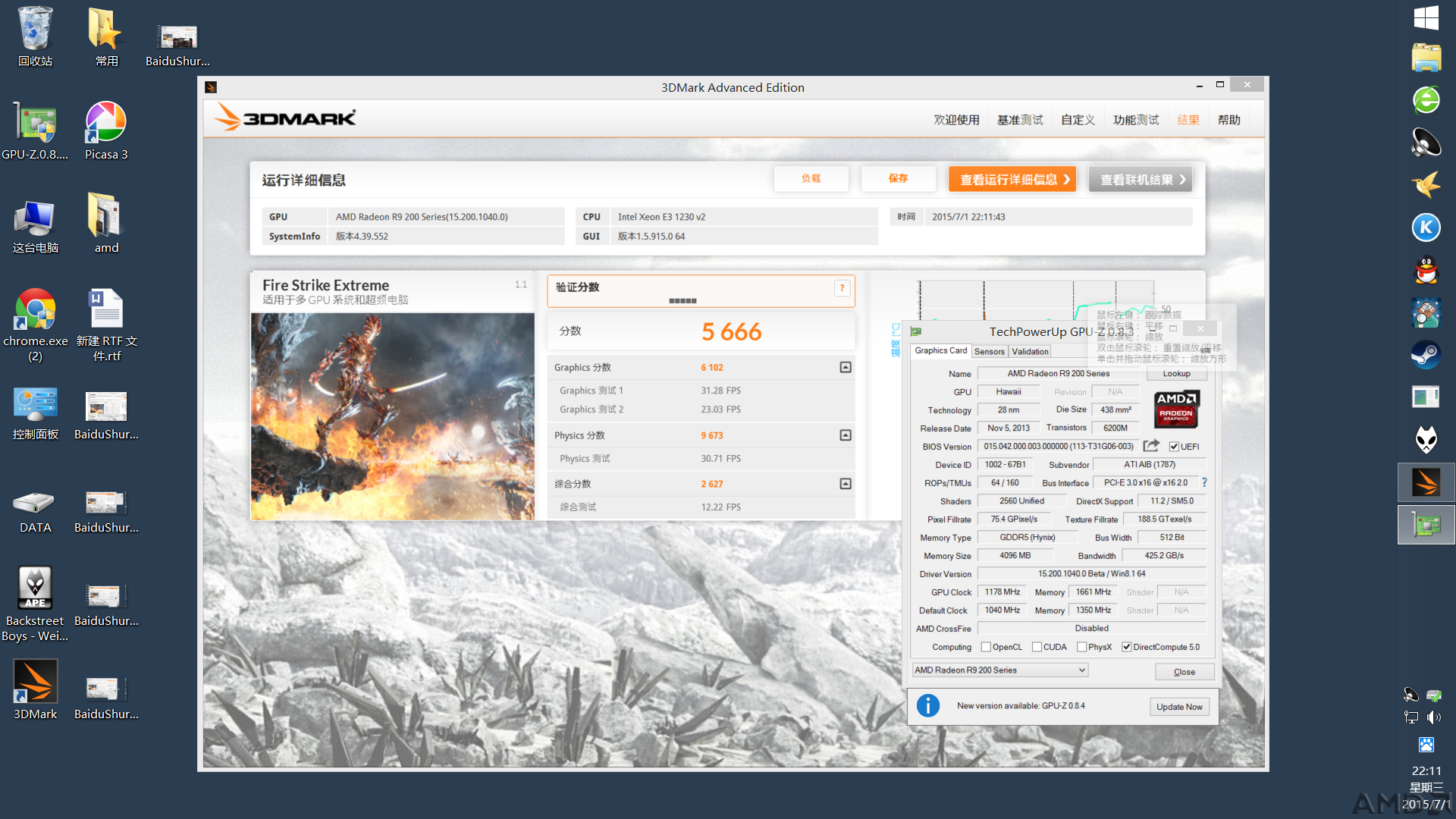Open the amd folder on desktop
The image size is (1456, 819).
(x=106, y=223)
